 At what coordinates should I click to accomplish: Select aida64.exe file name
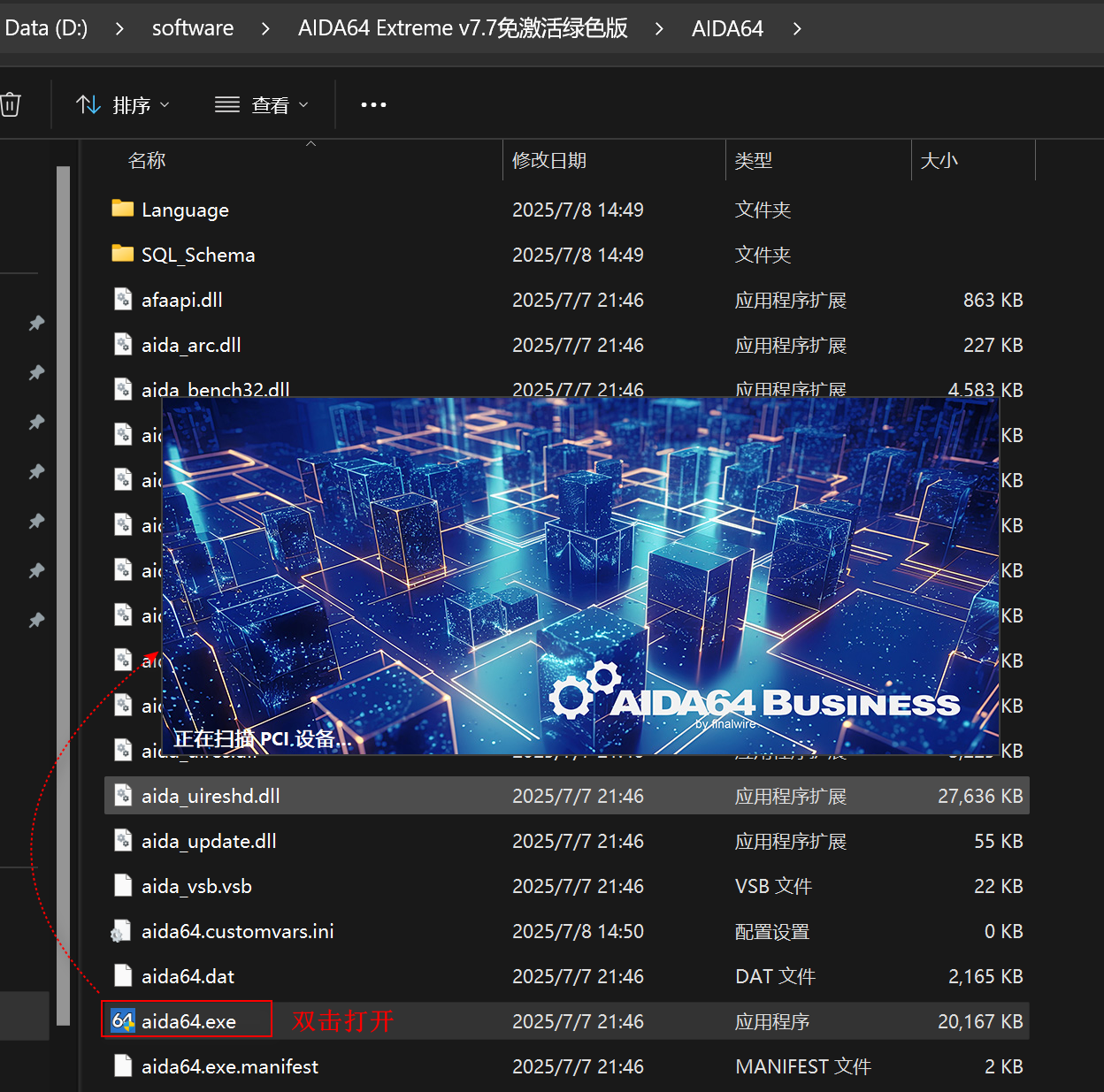(188, 1021)
